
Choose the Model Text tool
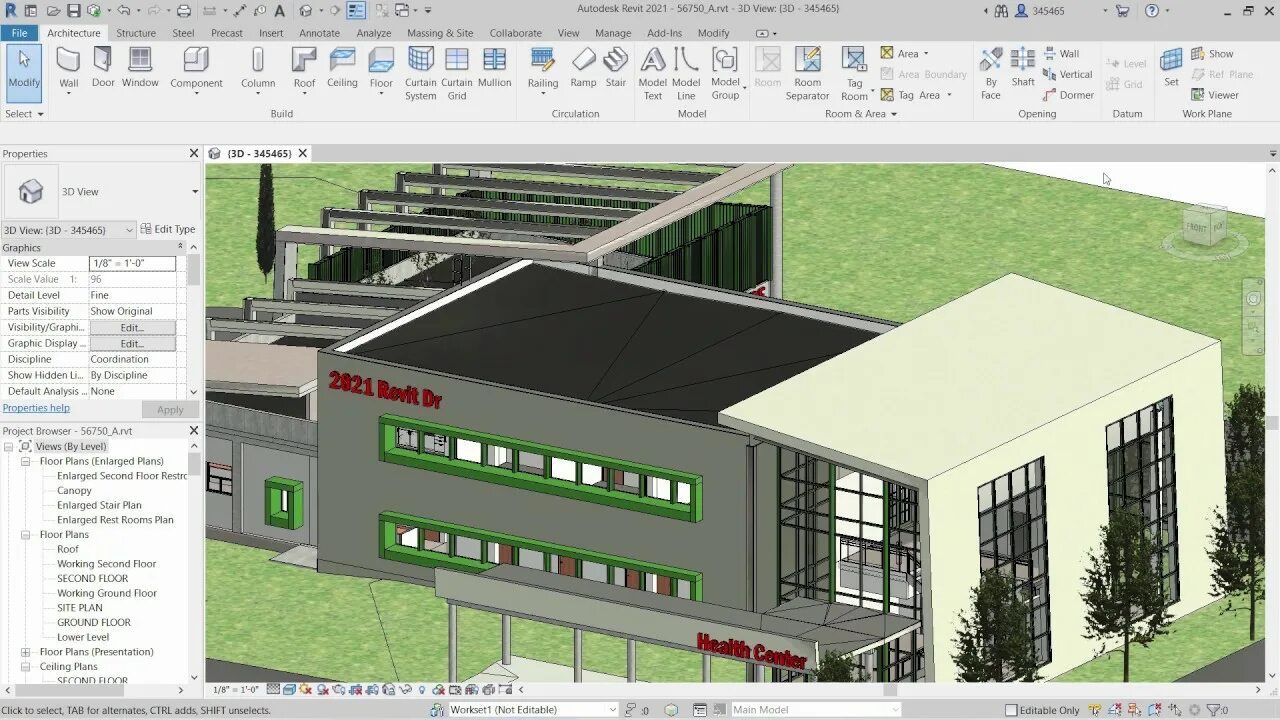(x=652, y=74)
